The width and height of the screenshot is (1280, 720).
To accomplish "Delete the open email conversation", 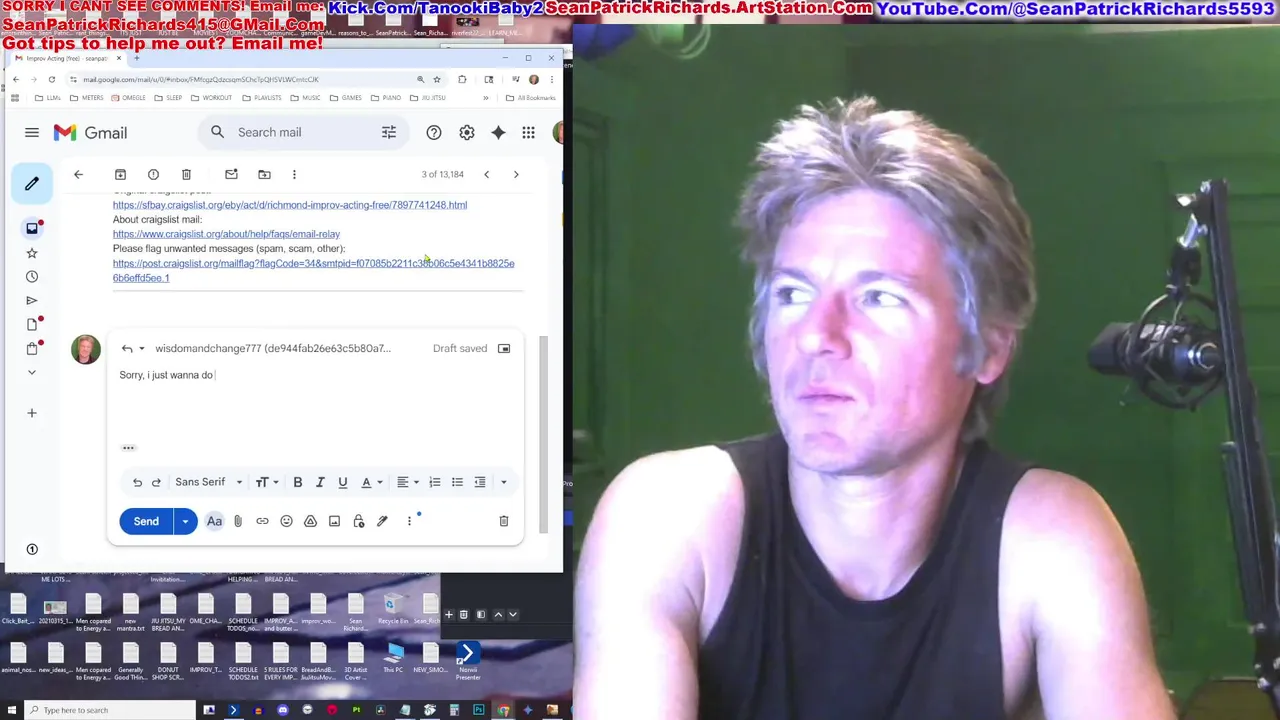I will [x=186, y=174].
